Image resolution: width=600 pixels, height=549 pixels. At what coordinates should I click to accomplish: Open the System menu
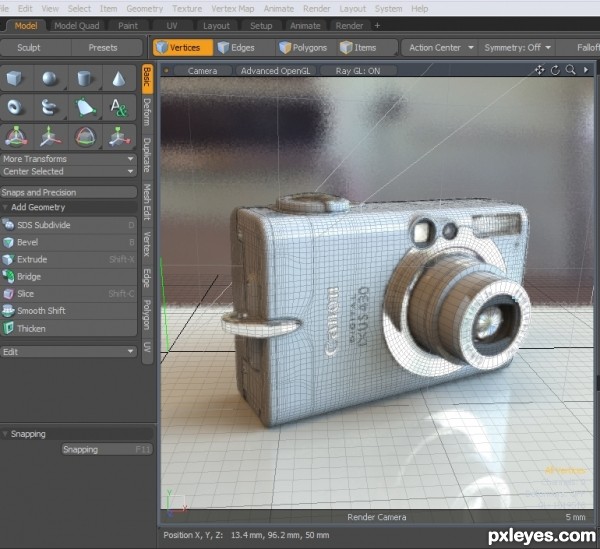[388, 8]
